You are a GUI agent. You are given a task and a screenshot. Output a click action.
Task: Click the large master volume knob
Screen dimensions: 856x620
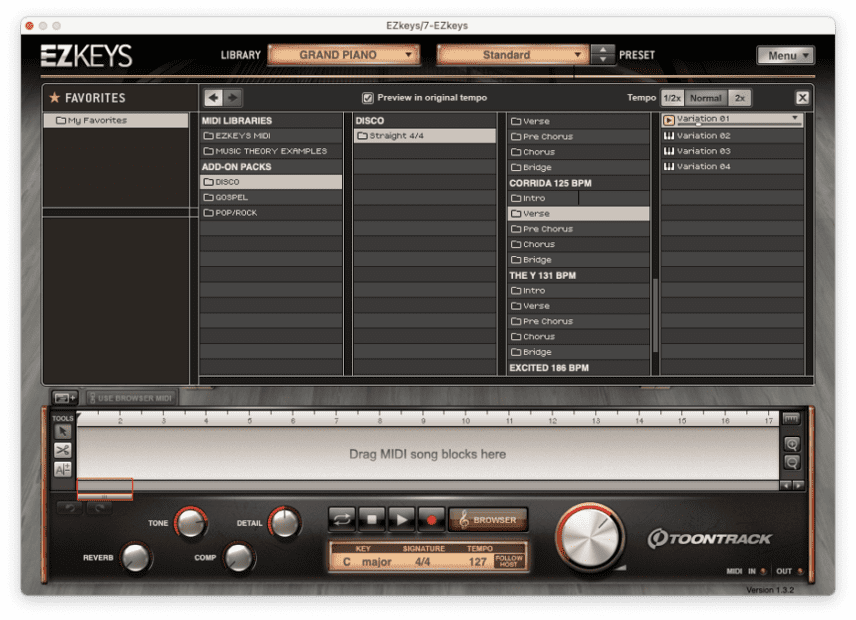[590, 536]
